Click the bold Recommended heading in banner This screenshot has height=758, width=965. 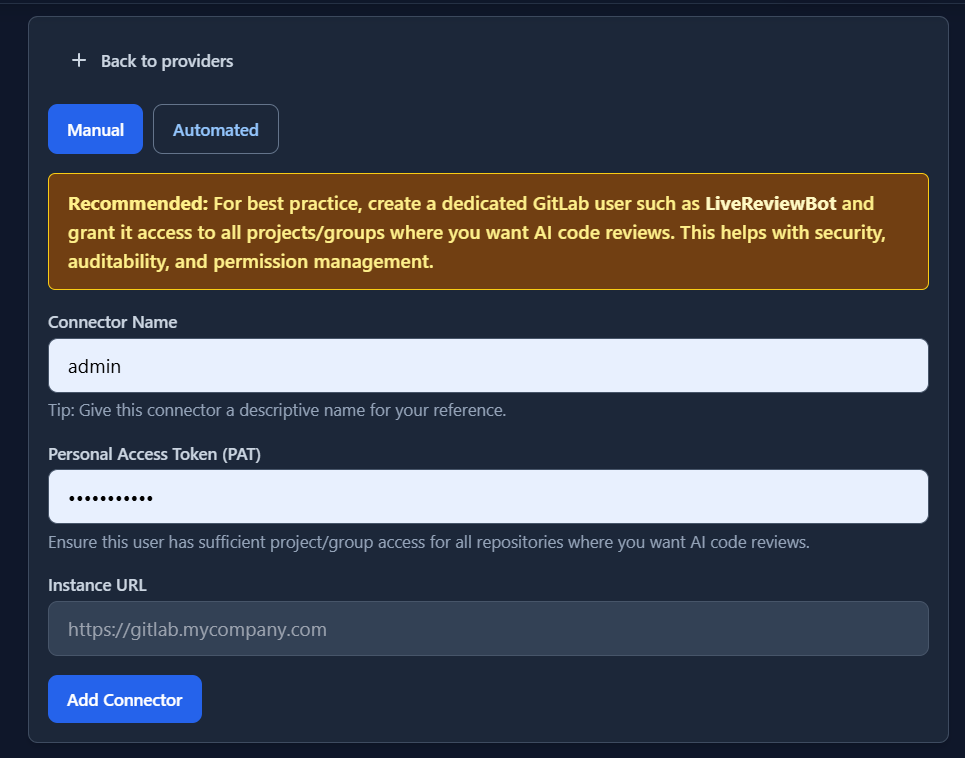click(137, 204)
